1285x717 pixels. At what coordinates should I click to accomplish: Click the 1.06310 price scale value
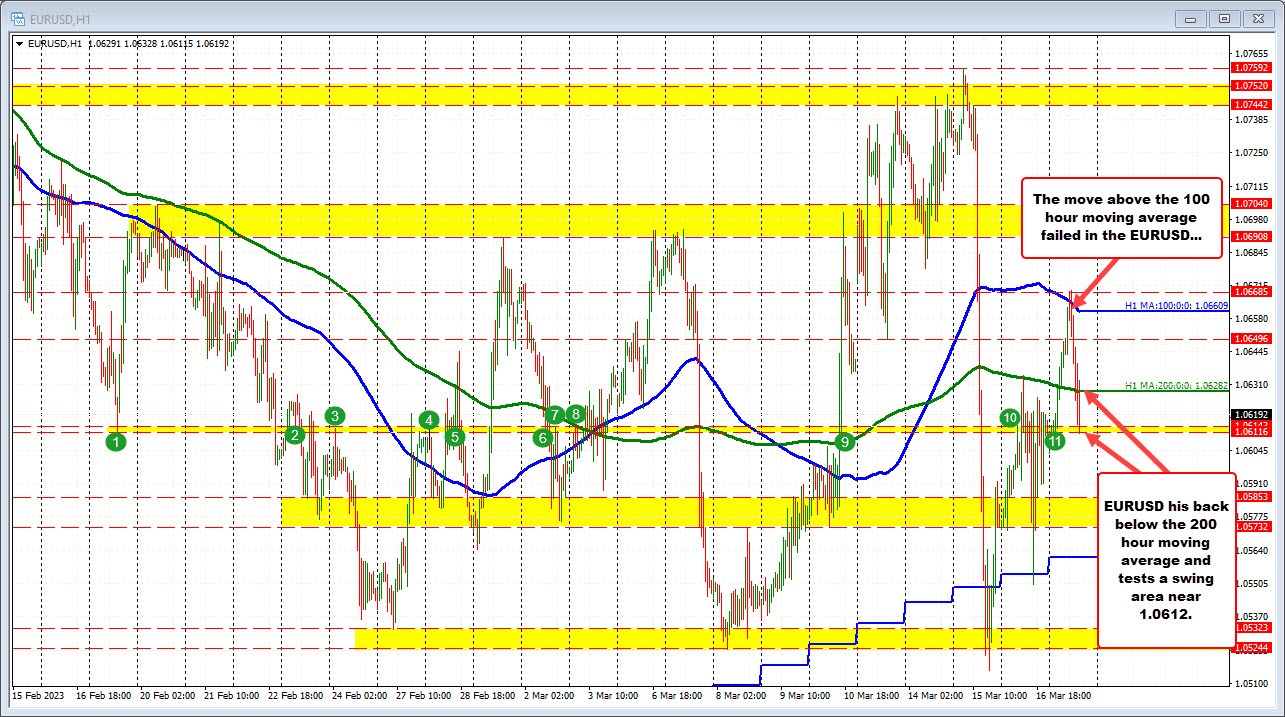[1251, 384]
